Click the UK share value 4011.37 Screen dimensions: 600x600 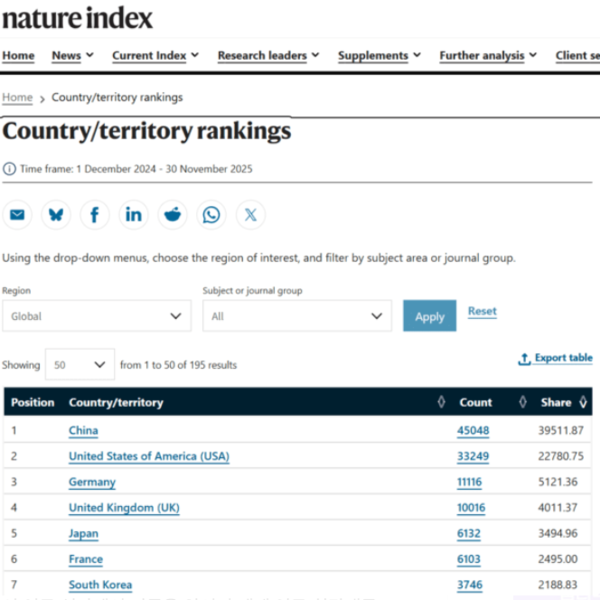[558, 508]
